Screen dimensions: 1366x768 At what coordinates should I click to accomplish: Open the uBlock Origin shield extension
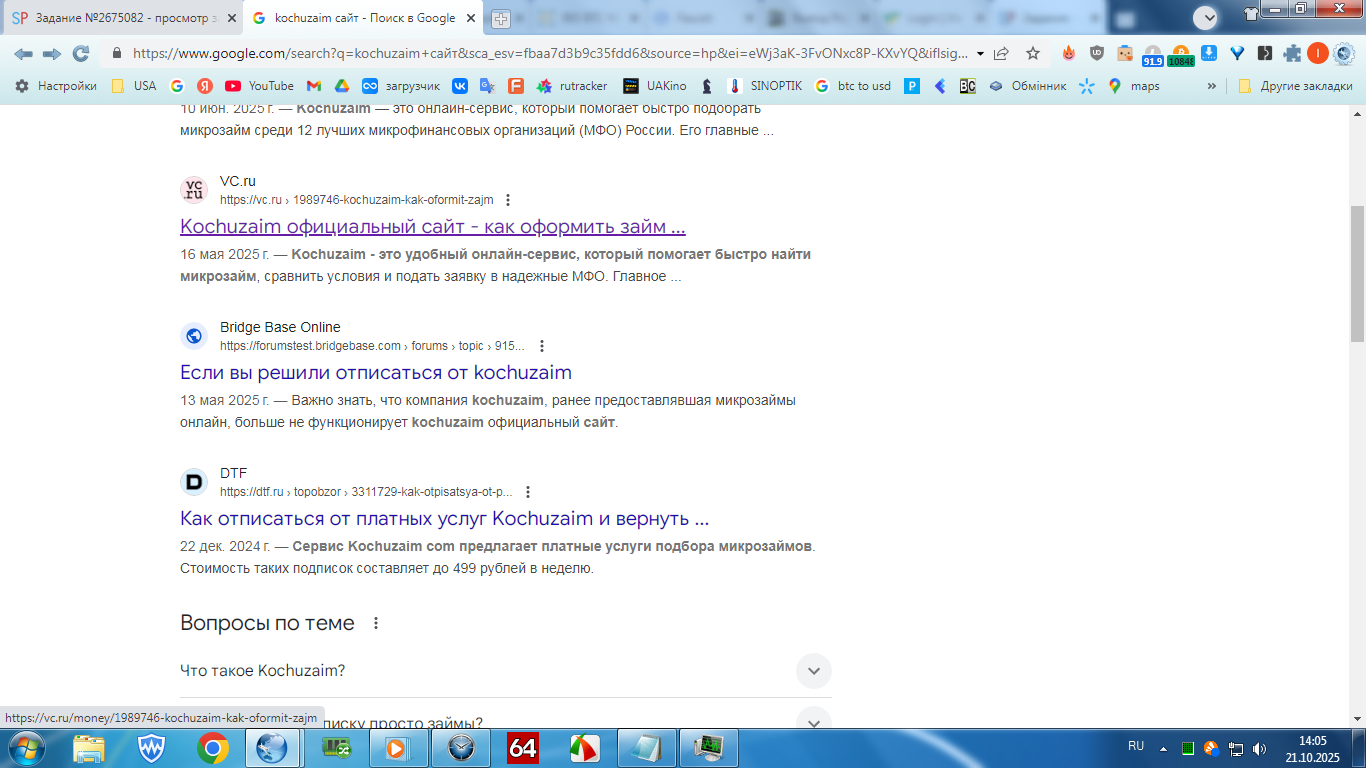point(1097,54)
